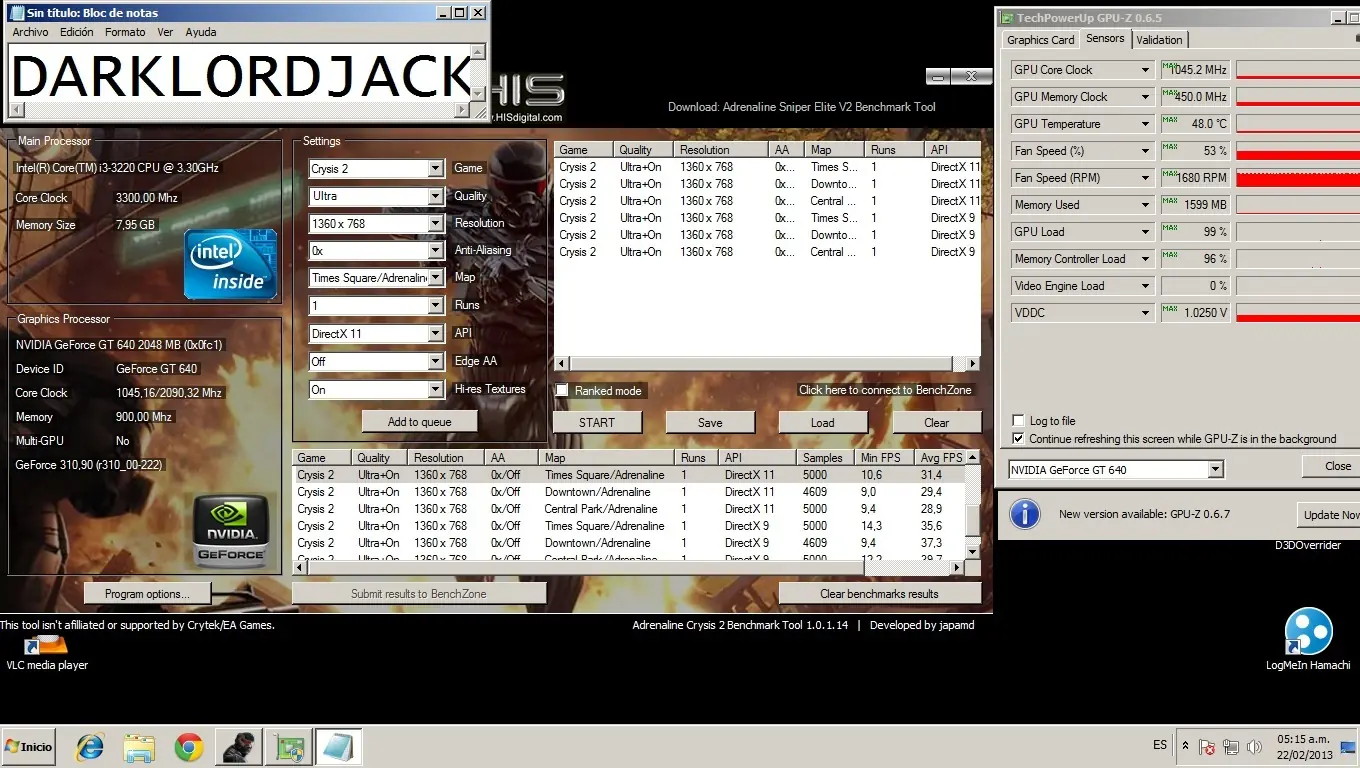Click the benchmark queue horizontal scrollbar
Viewport: 1360px width, 768px height.
[767, 364]
